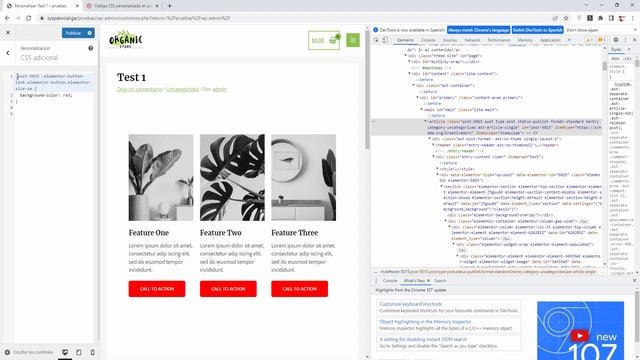Close the DevTools panel

tap(635, 40)
